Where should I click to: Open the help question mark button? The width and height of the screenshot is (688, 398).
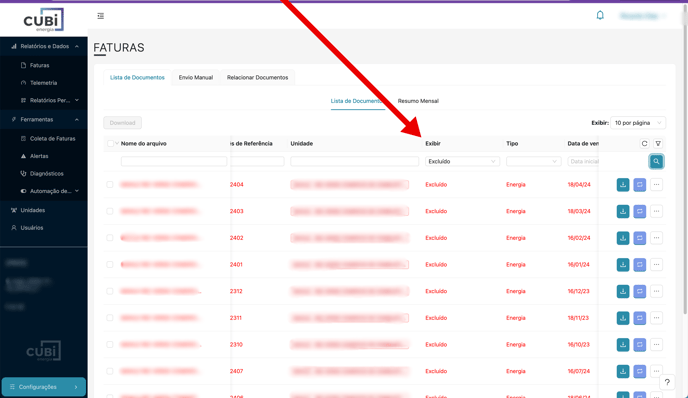[667, 382]
